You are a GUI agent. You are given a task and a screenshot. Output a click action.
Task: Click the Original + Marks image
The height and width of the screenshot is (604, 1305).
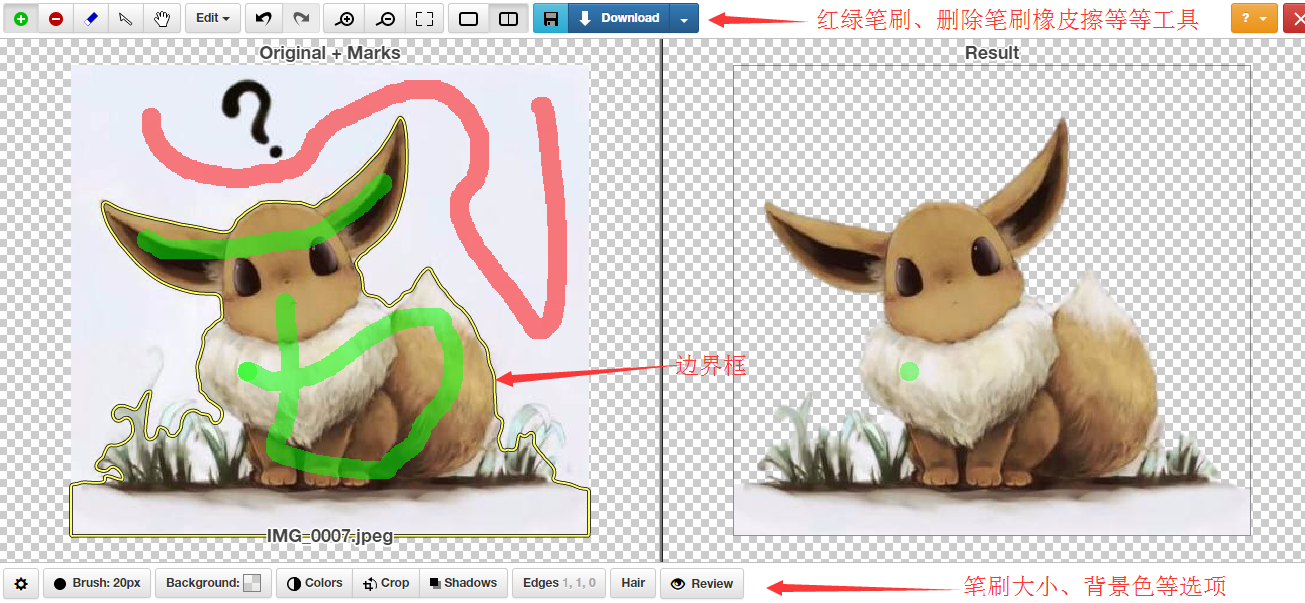[x=330, y=300]
